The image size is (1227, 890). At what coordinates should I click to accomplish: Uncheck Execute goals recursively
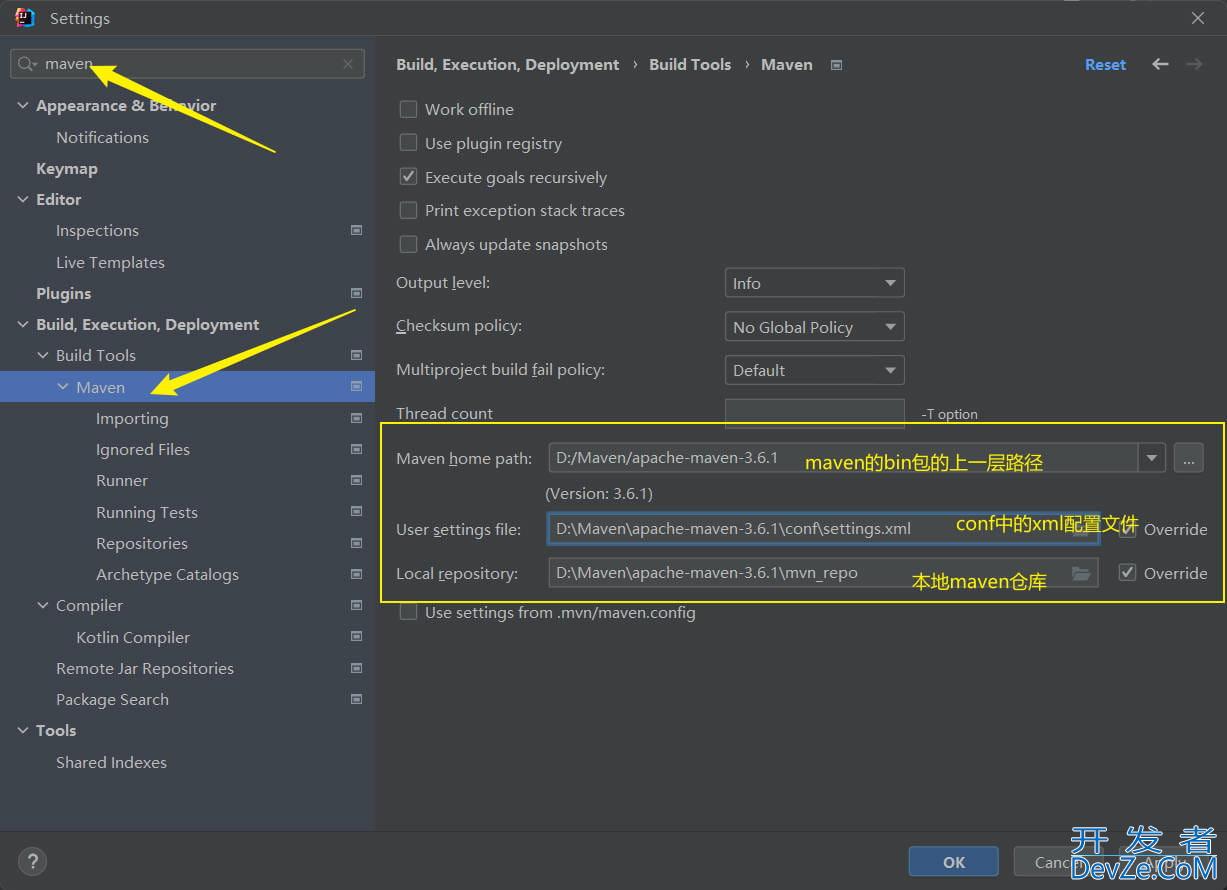(408, 177)
